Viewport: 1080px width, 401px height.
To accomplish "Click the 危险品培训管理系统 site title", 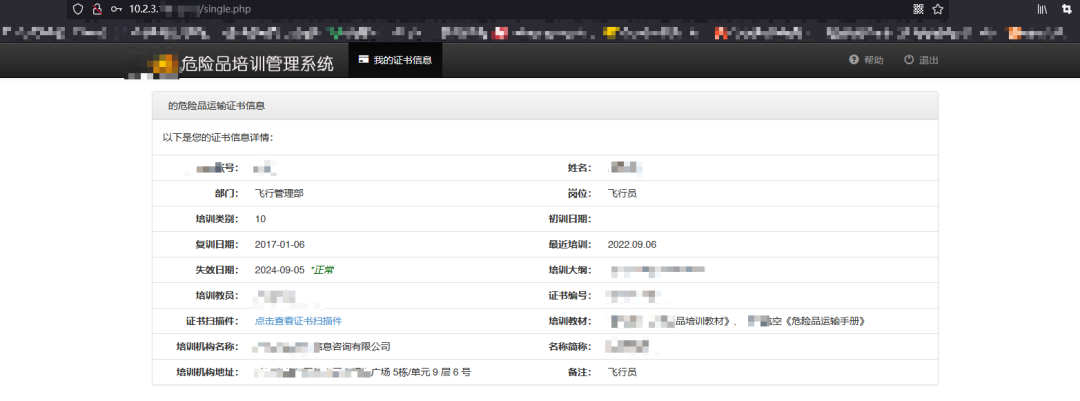I will pos(256,64).
